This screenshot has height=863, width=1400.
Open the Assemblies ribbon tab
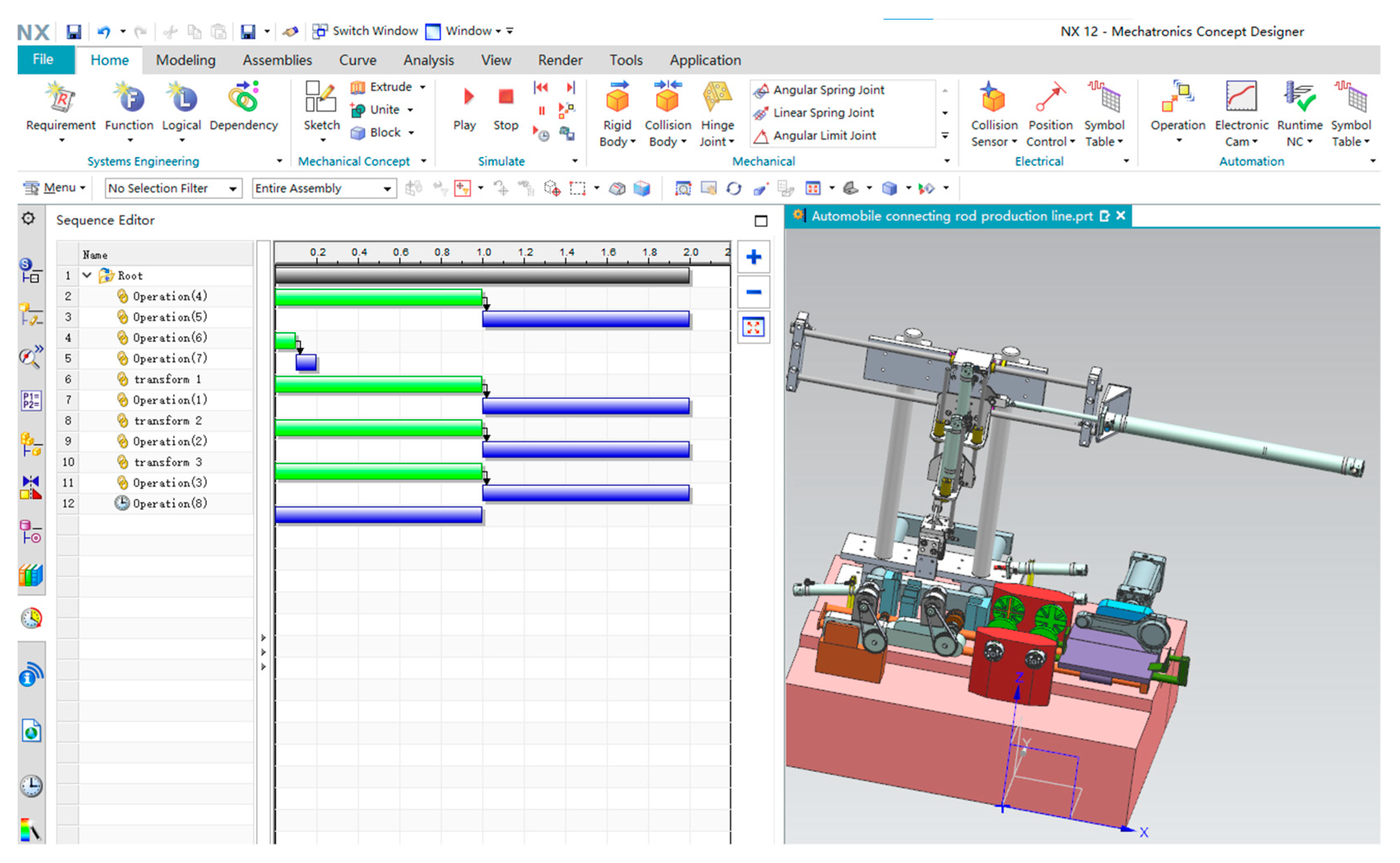point(277,60)
